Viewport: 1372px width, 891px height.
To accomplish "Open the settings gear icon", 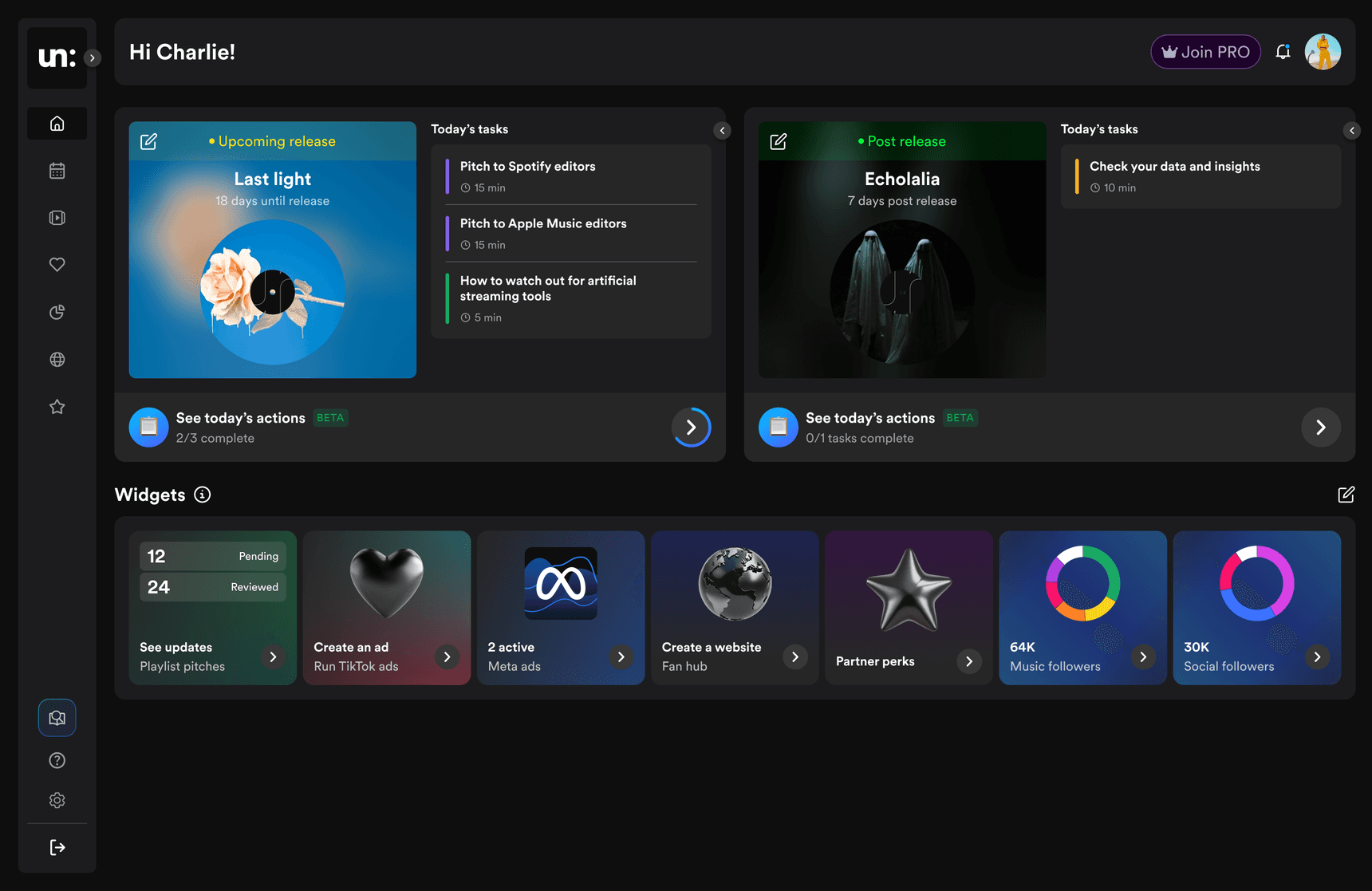I will [57, 800].
